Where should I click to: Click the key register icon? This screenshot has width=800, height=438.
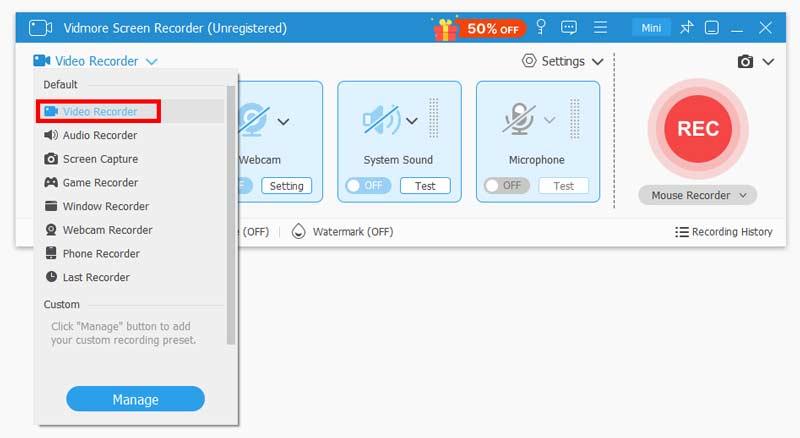point(541,28)
